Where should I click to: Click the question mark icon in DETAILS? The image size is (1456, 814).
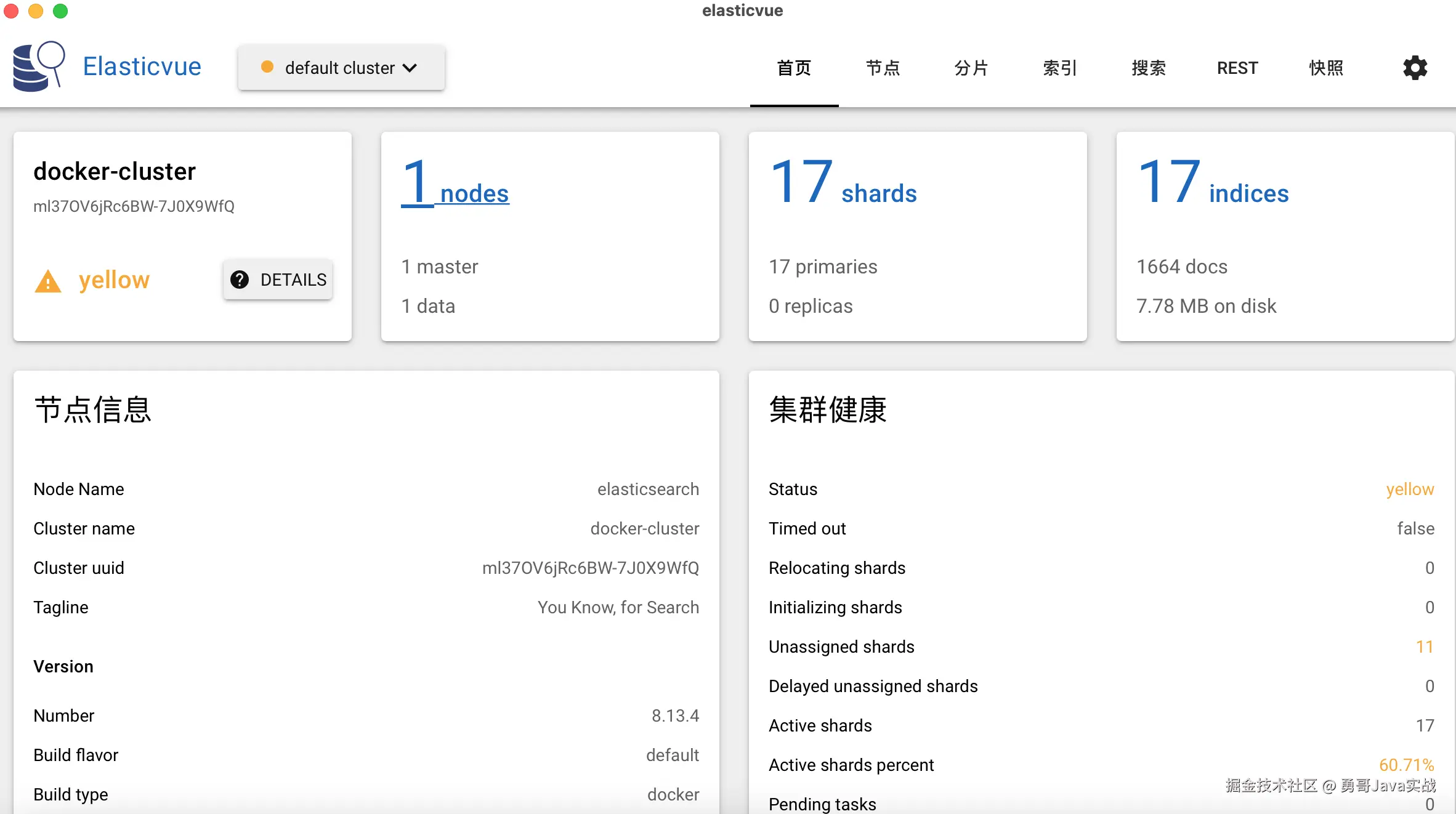click(x=239, y=280)
